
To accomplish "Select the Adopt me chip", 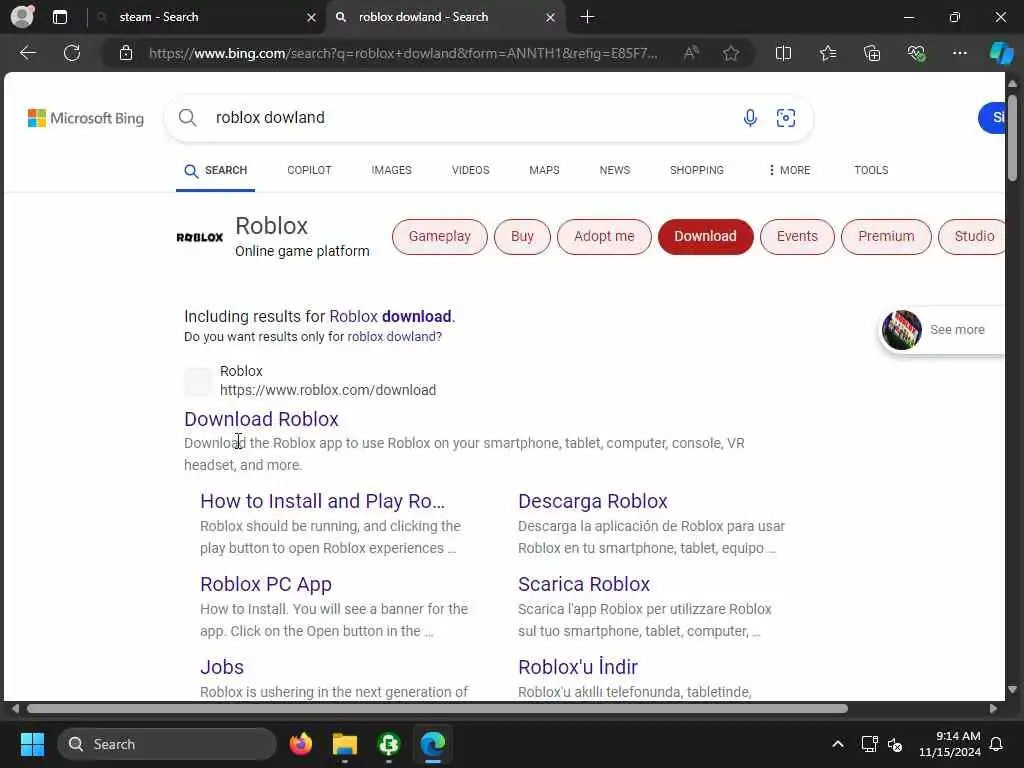I will (604, 236).
